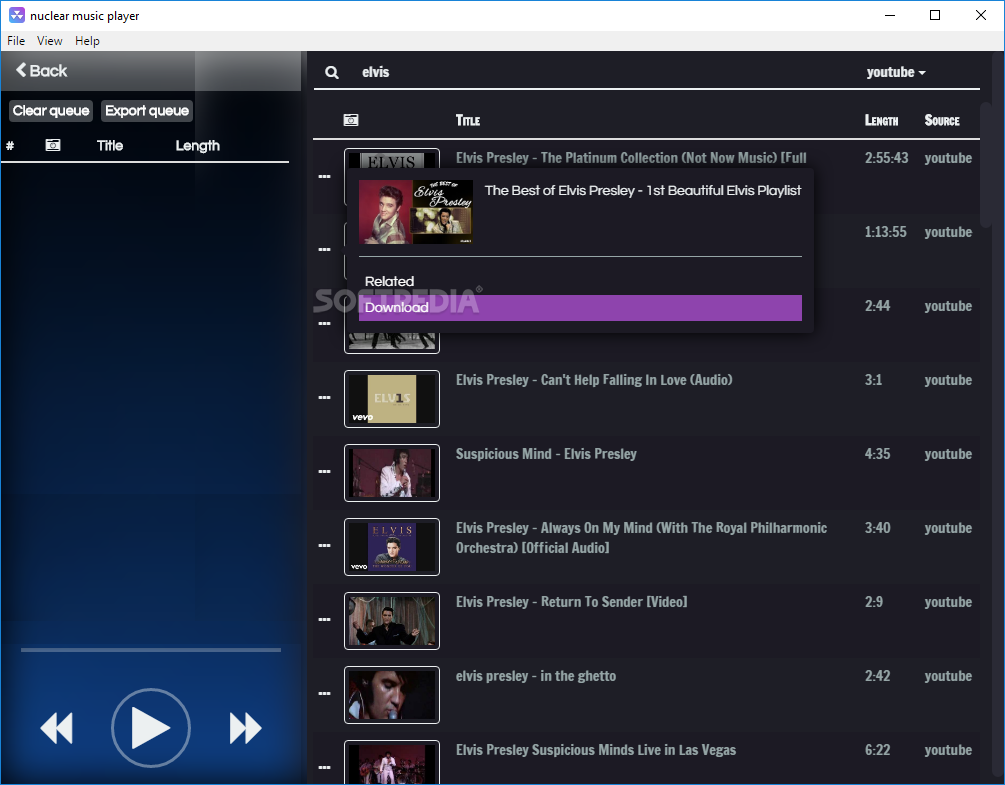1005x785 pixels.
Task: Select 'Suspicious Mind - Elvis Presley' title
Action: point(546,454)
